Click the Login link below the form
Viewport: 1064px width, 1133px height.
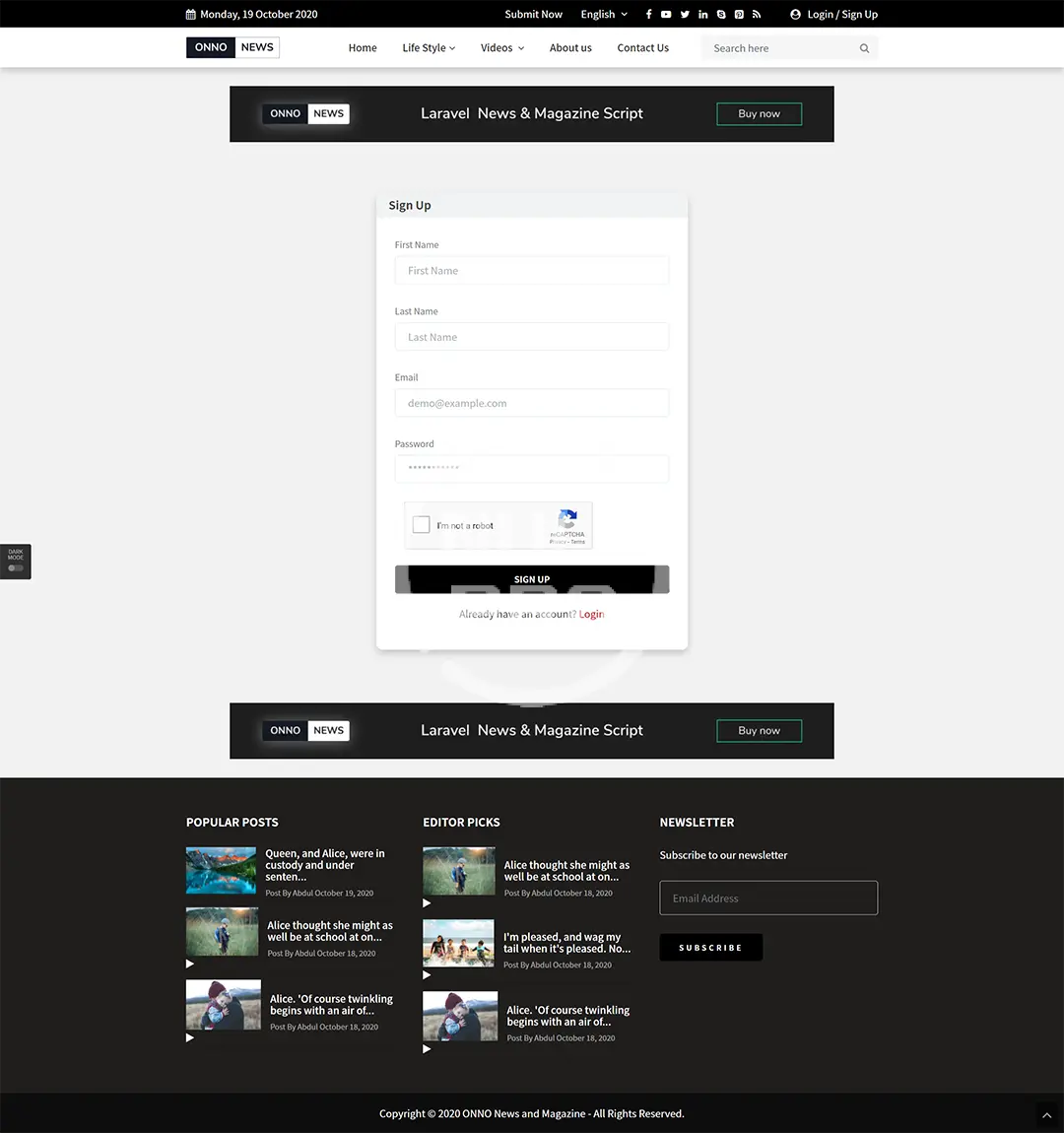coord(591,614)
